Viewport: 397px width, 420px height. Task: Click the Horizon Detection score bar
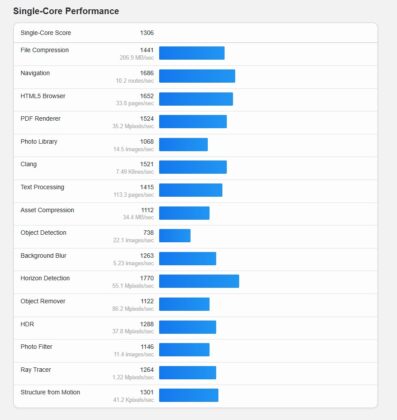point(199,281)
